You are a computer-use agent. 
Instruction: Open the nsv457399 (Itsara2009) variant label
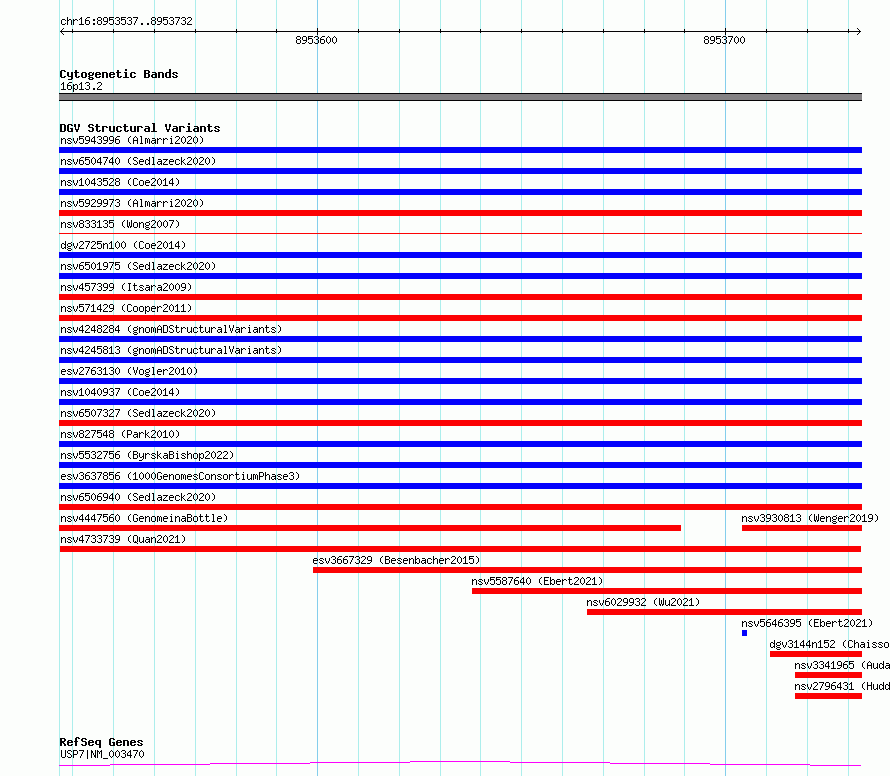tap(126, 287)
